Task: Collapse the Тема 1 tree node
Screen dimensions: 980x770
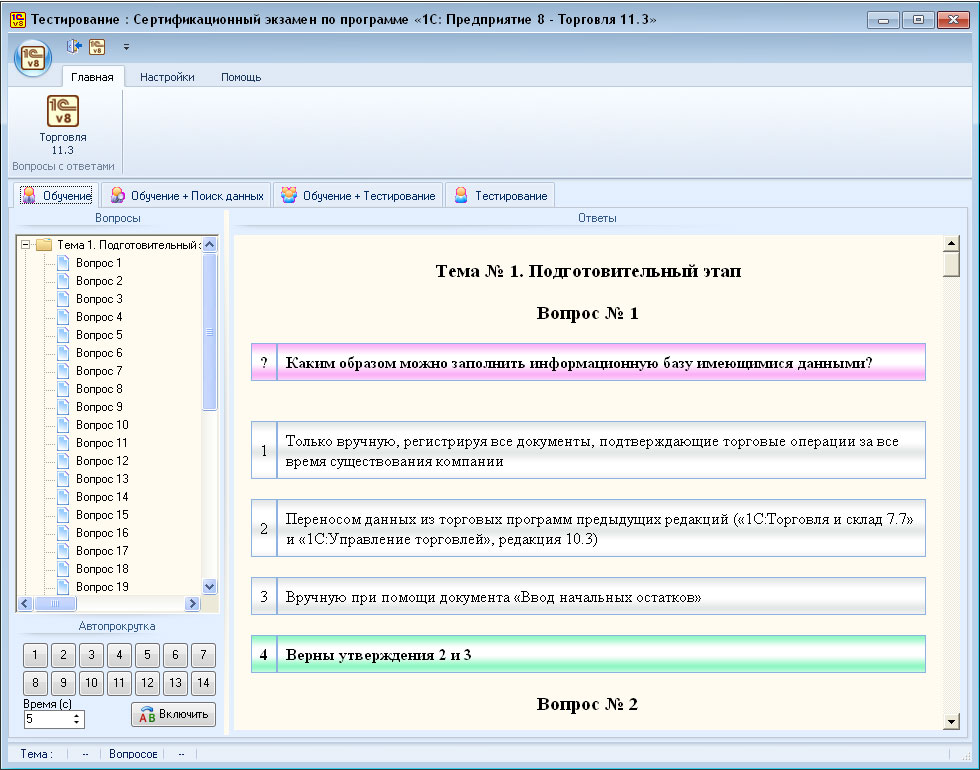Action: pos(26,245)
